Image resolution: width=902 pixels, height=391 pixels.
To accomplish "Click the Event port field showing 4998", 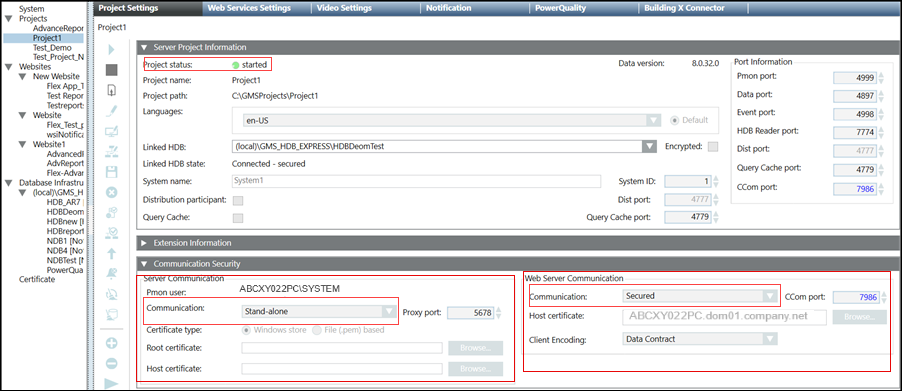I will 855,114.
